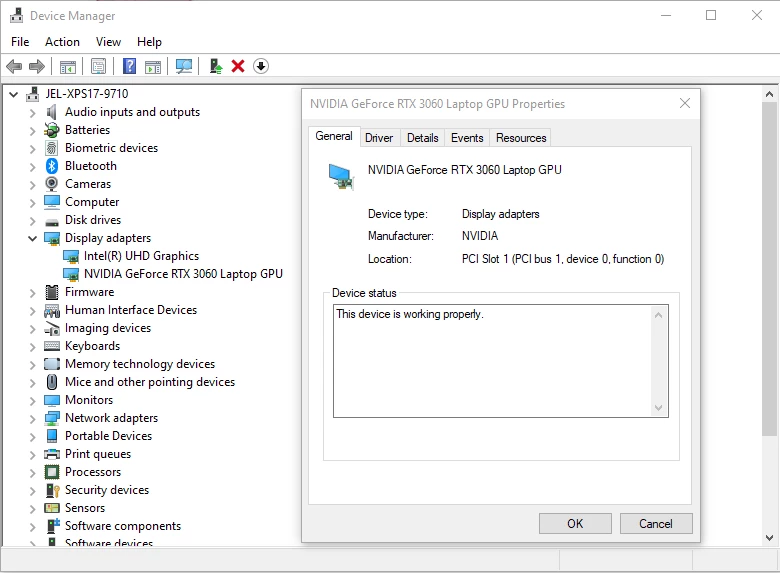Click the Mice and other pointing devices icon

coord(52,382)
